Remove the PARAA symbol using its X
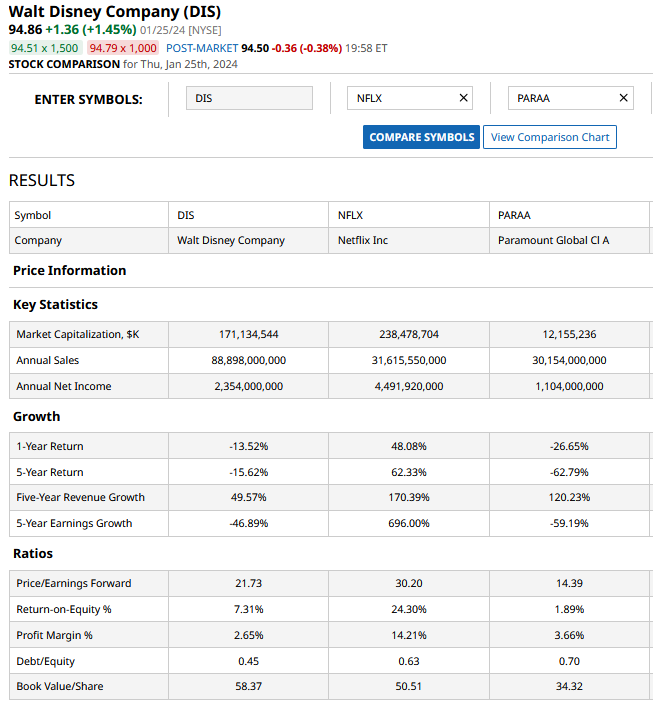This screenshot has height=702, width=653. point(624,98)
